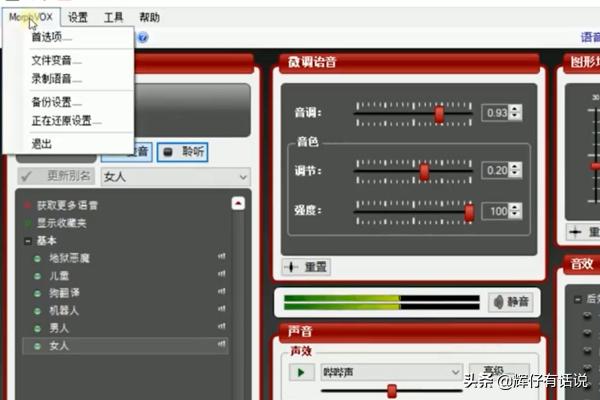Click the 音调 value field 0.93
Viewport: 600px width, 400px height.
[x=496, y=113]
